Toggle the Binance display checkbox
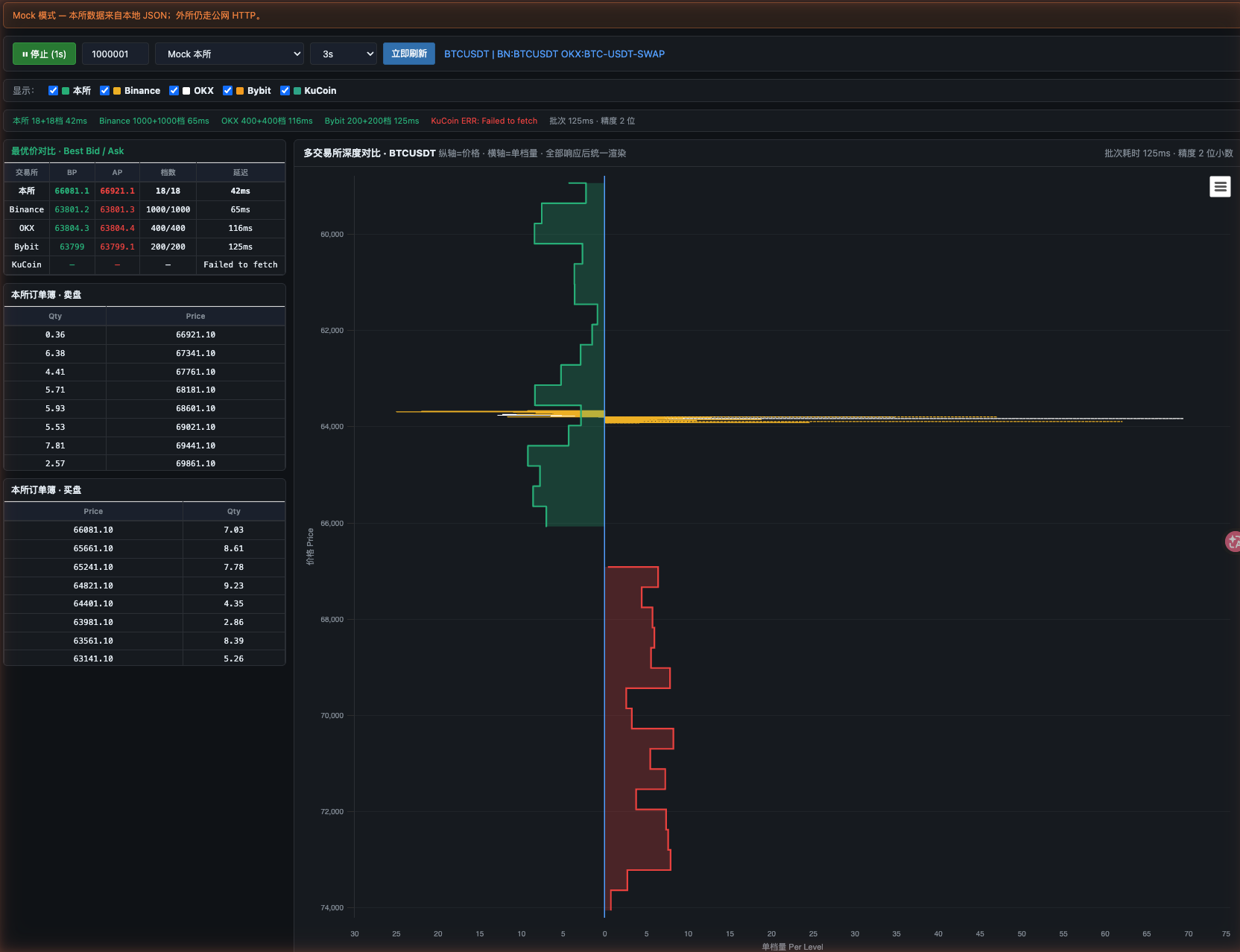This screenshot has height=952, width=1240. (104, 91)
